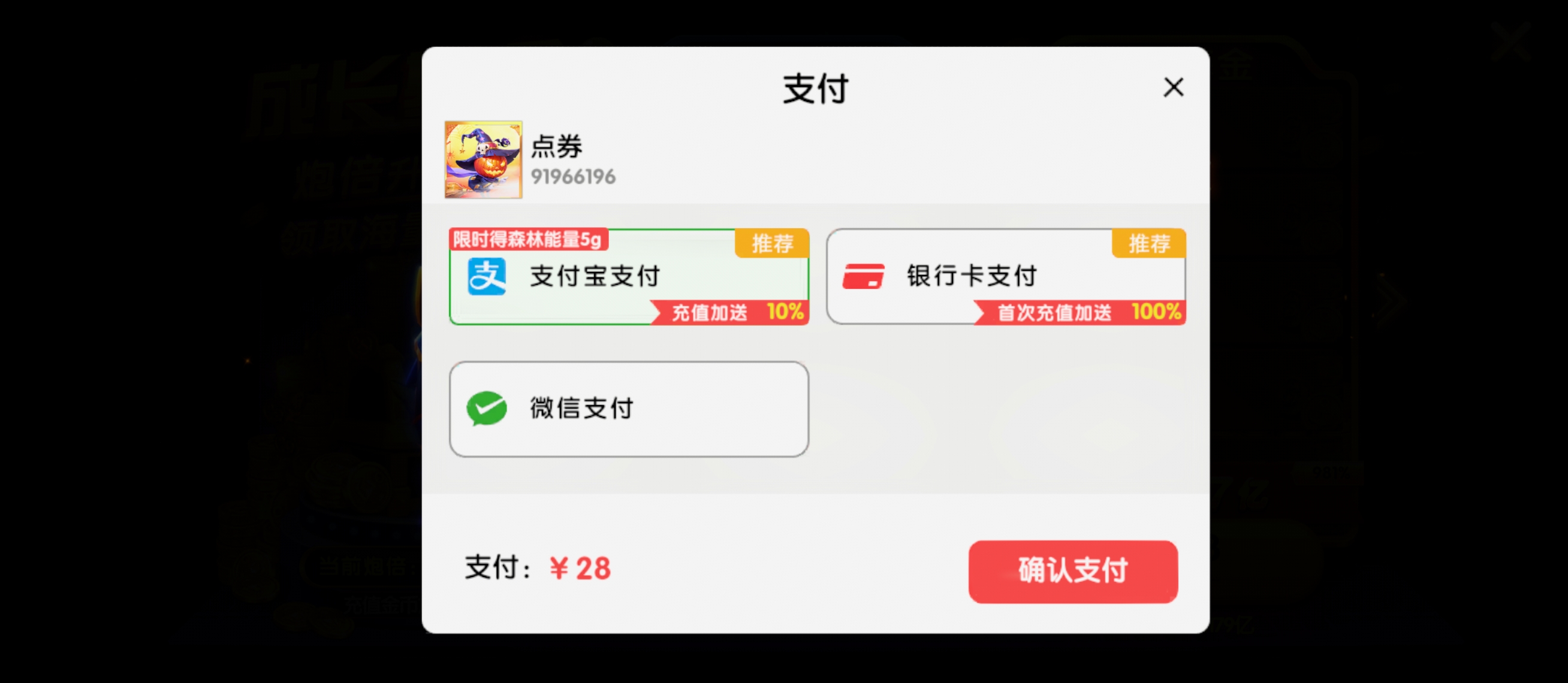Screen dimensions: 1568x683
Task: Click the 推荐 badge on bank card option
Action: 1148,243
